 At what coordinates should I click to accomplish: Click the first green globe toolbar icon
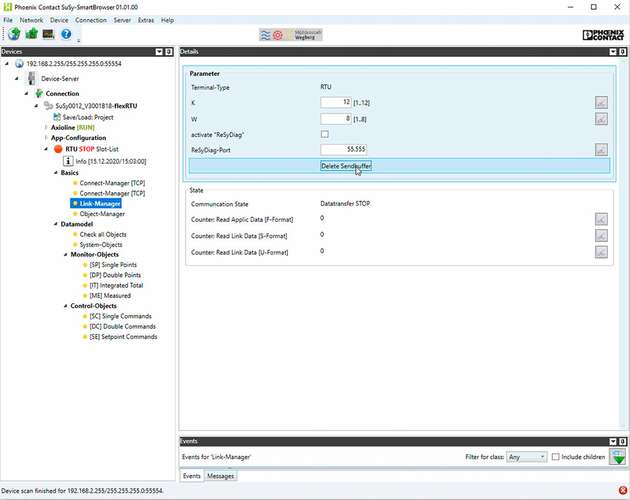click(x=12, y=34)
